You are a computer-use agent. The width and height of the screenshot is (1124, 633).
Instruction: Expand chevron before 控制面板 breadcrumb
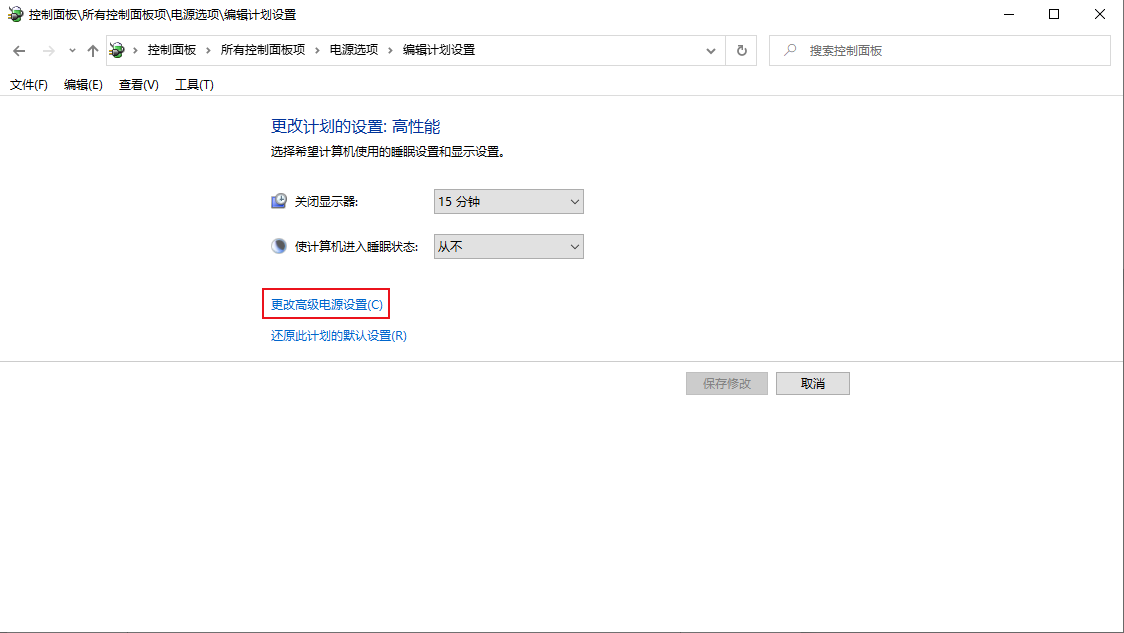pyautogui.click(x=135, y=50)
